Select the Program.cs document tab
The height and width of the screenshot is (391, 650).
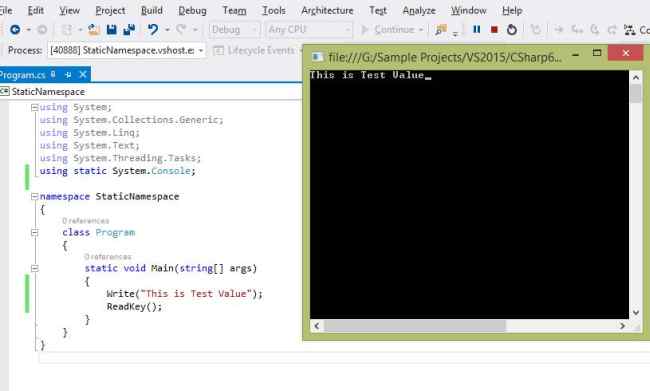tap(22, 75)
